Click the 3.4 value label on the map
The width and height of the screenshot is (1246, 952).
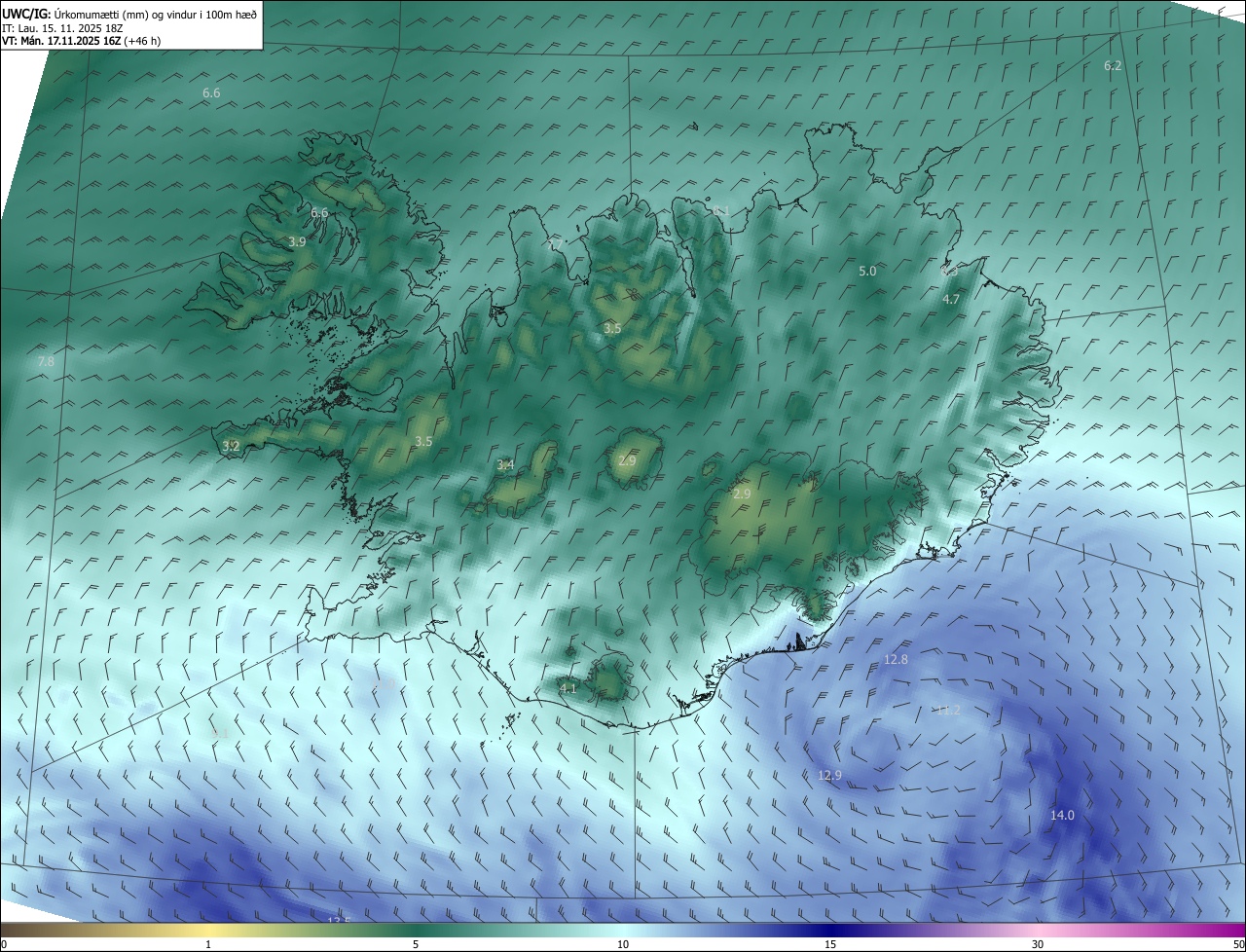point(505,464)
